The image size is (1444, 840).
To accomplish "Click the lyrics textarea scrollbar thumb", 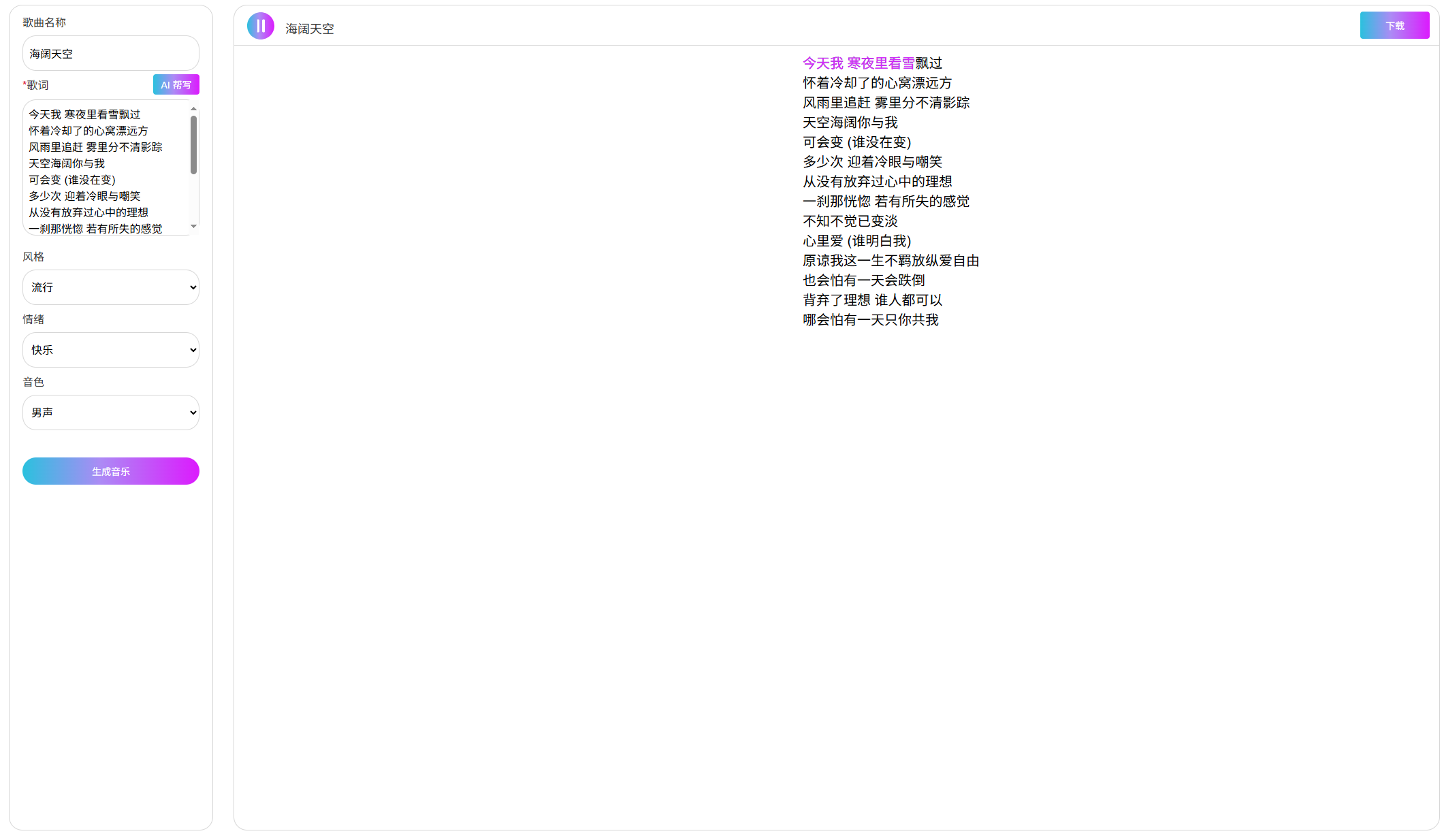I will click(194, 145).
